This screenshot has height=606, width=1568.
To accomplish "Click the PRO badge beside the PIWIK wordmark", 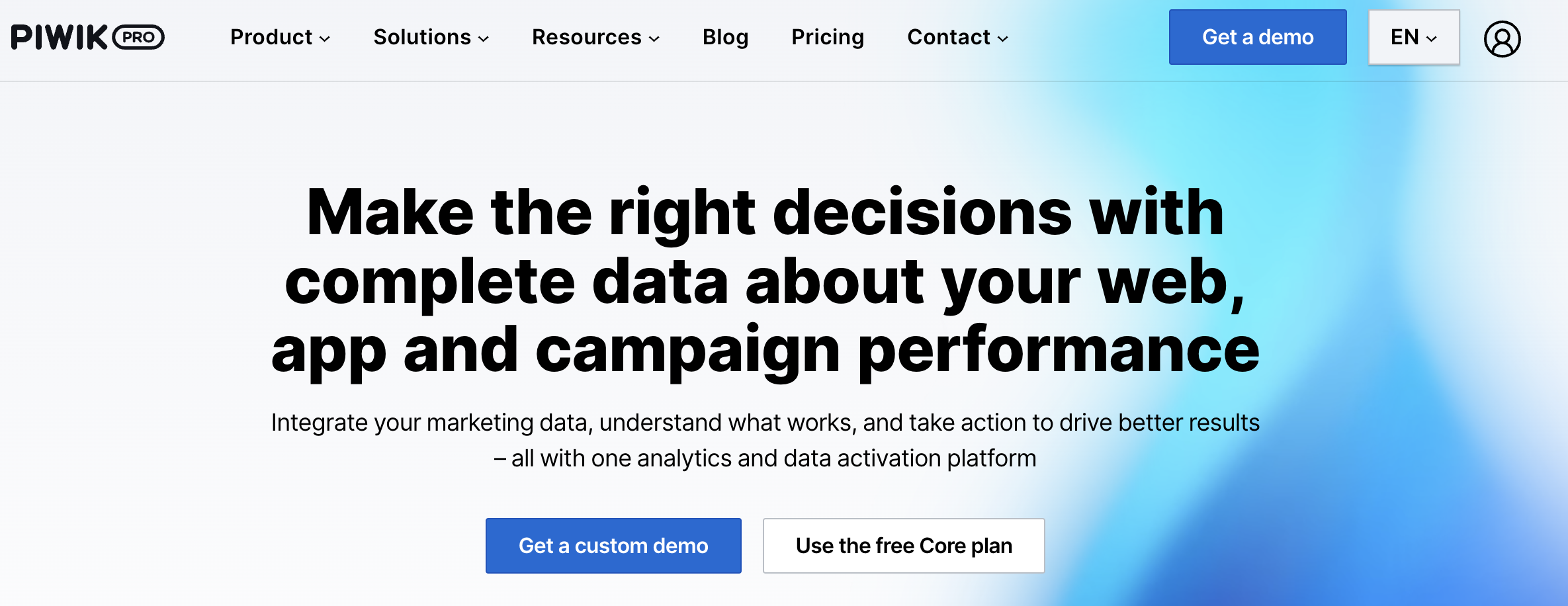I will pyautogui.click(x=140, y=37).
